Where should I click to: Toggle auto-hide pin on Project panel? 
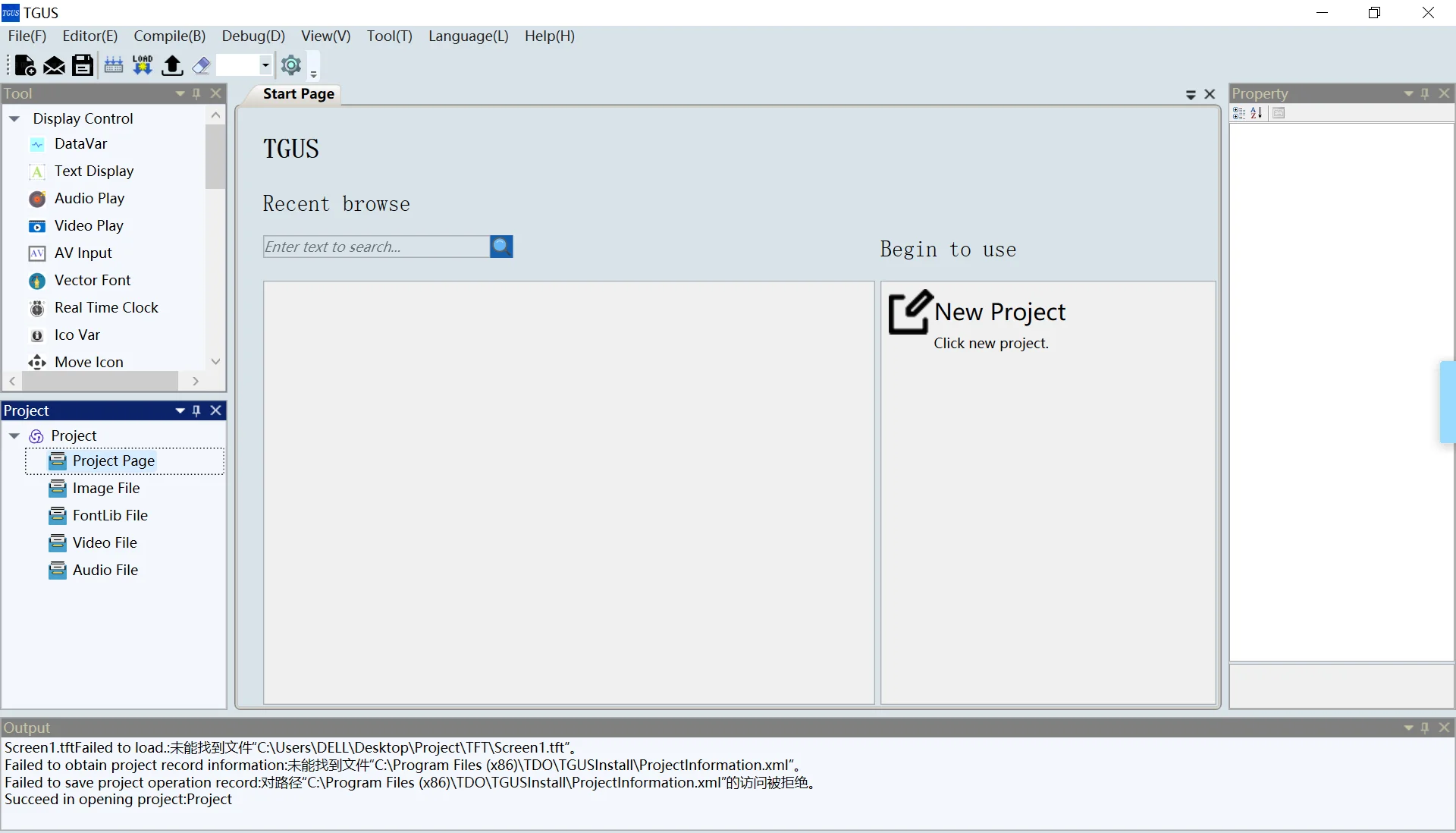click(196, 410)
